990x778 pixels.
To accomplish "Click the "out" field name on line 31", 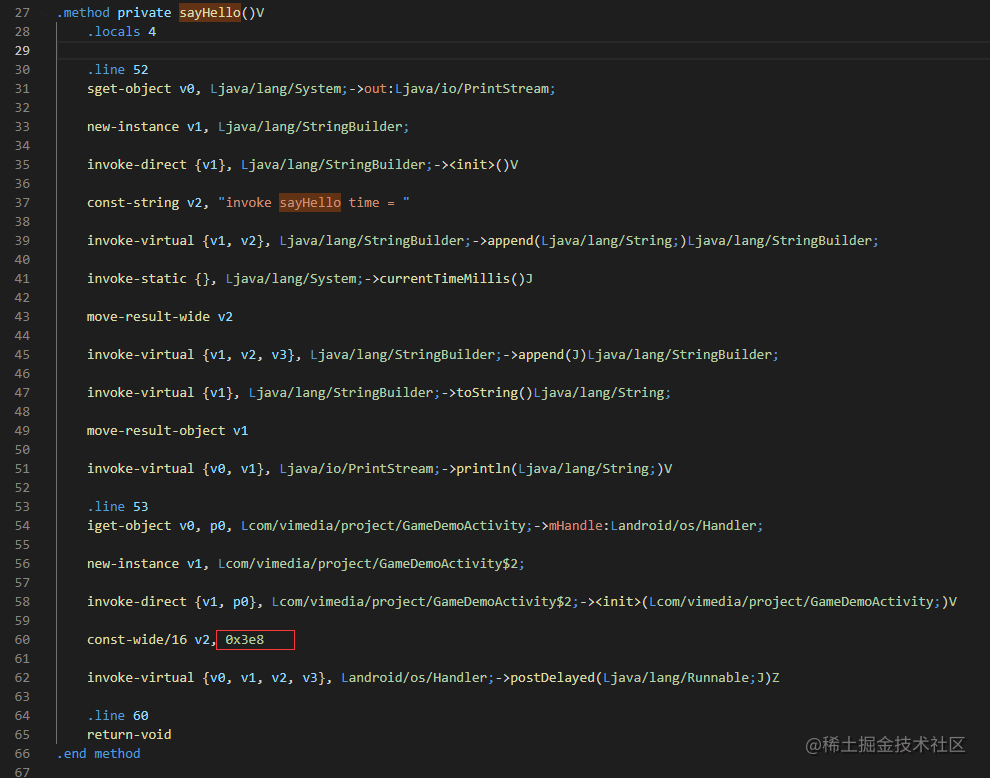I will point(375,88).
